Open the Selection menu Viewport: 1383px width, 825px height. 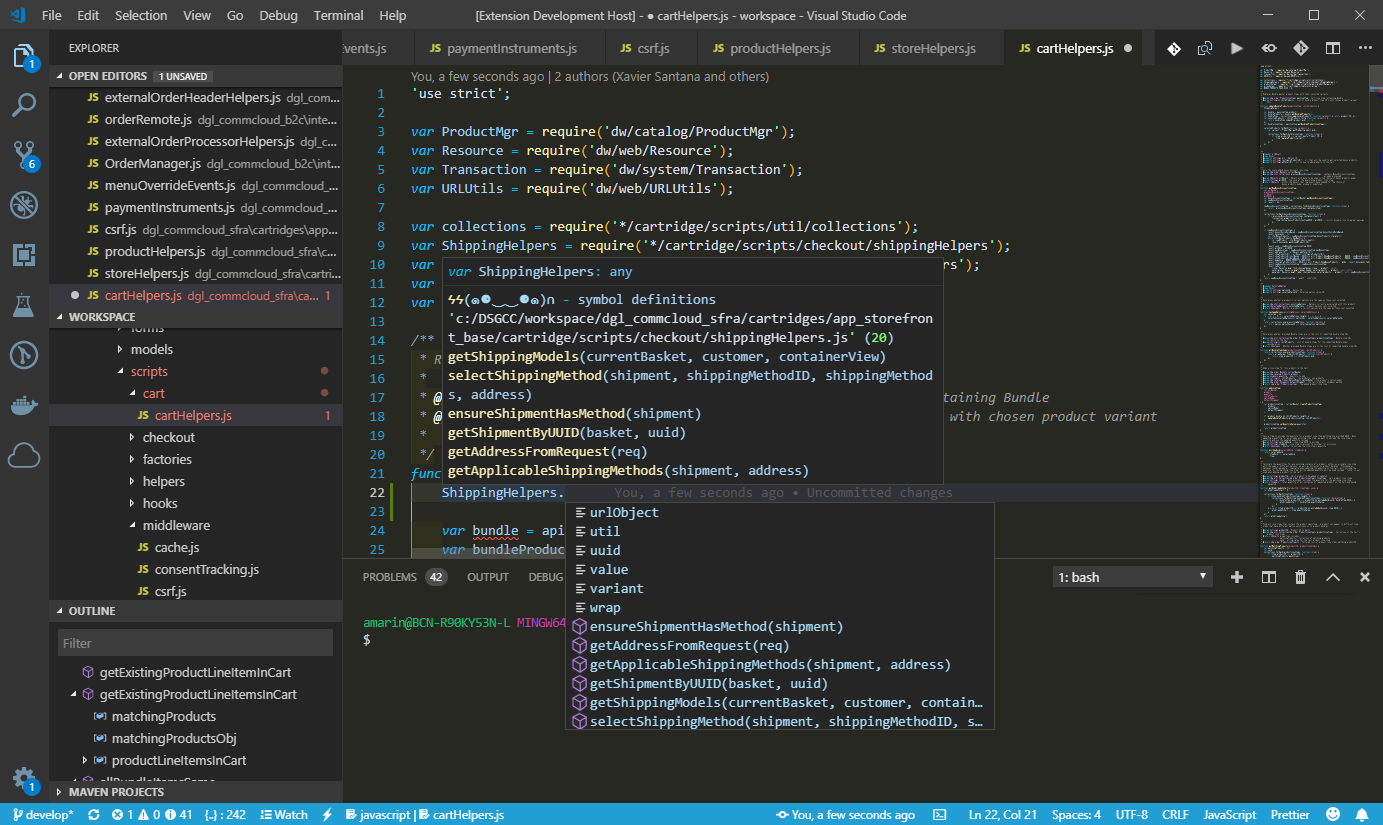[141, 15]
